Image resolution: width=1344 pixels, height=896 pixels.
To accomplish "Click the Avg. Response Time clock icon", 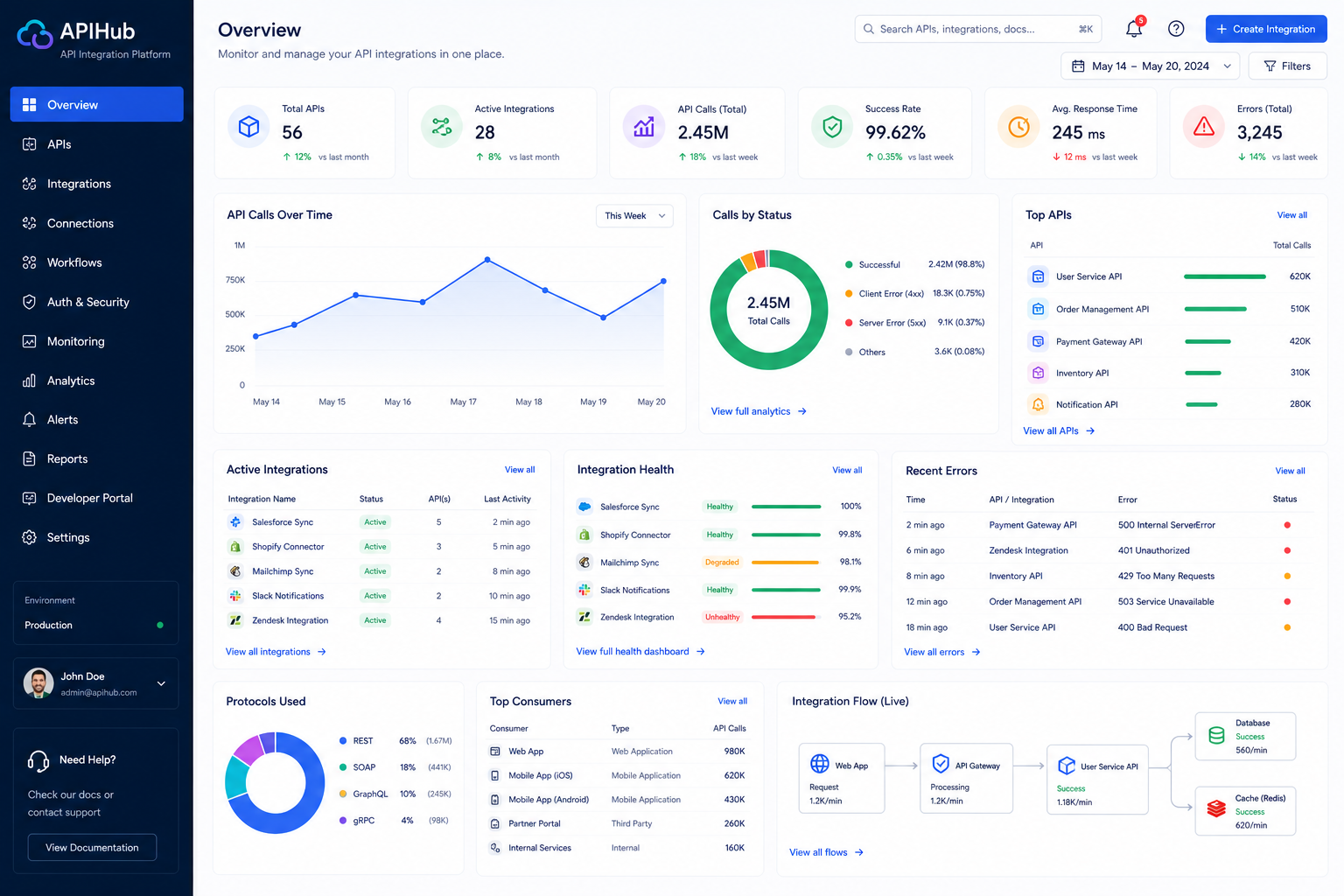I will [x=1018, y=127].
